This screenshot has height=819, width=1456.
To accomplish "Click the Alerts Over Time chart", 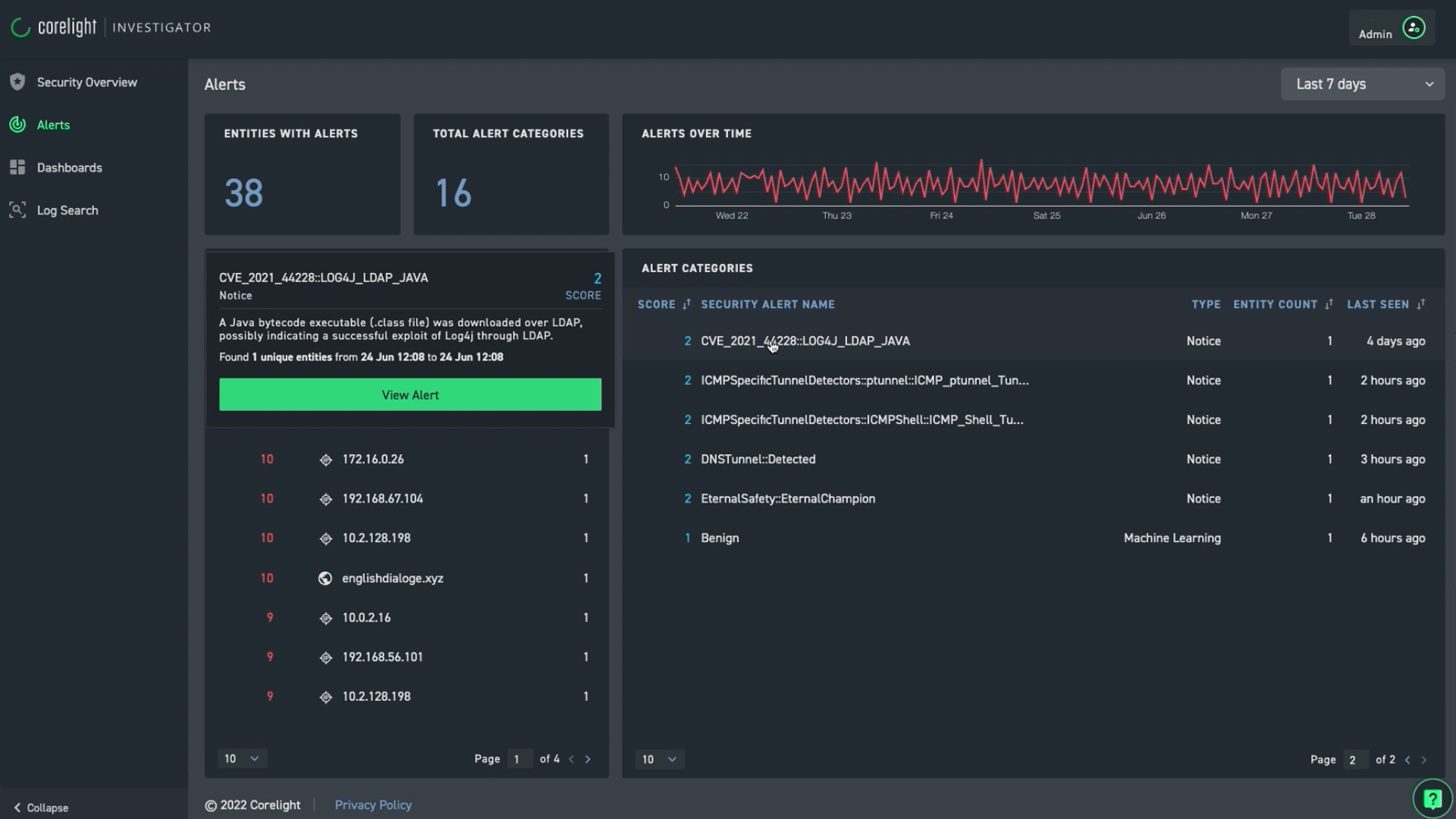I will tap(1040, 184).
